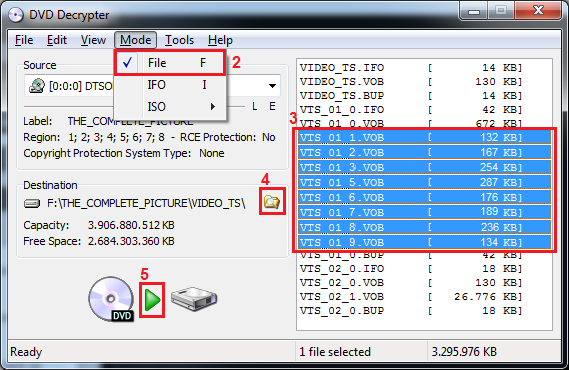Screen dimensions: 569x370
Task: Select VTS_01_3.VOB row
Action: (x=425, y=168)
